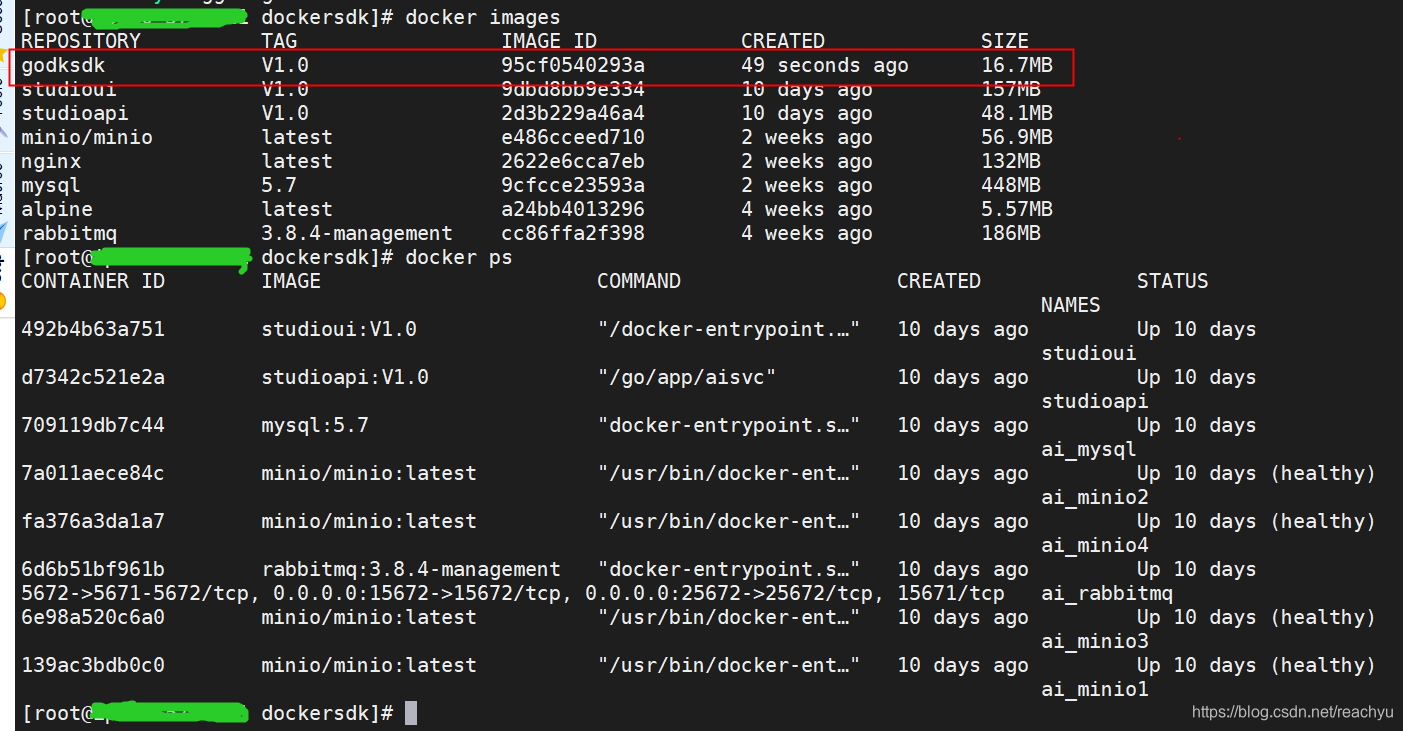
Task: Click the 448MB size value
Action: pyautogui.click(x=1011, y=185)
